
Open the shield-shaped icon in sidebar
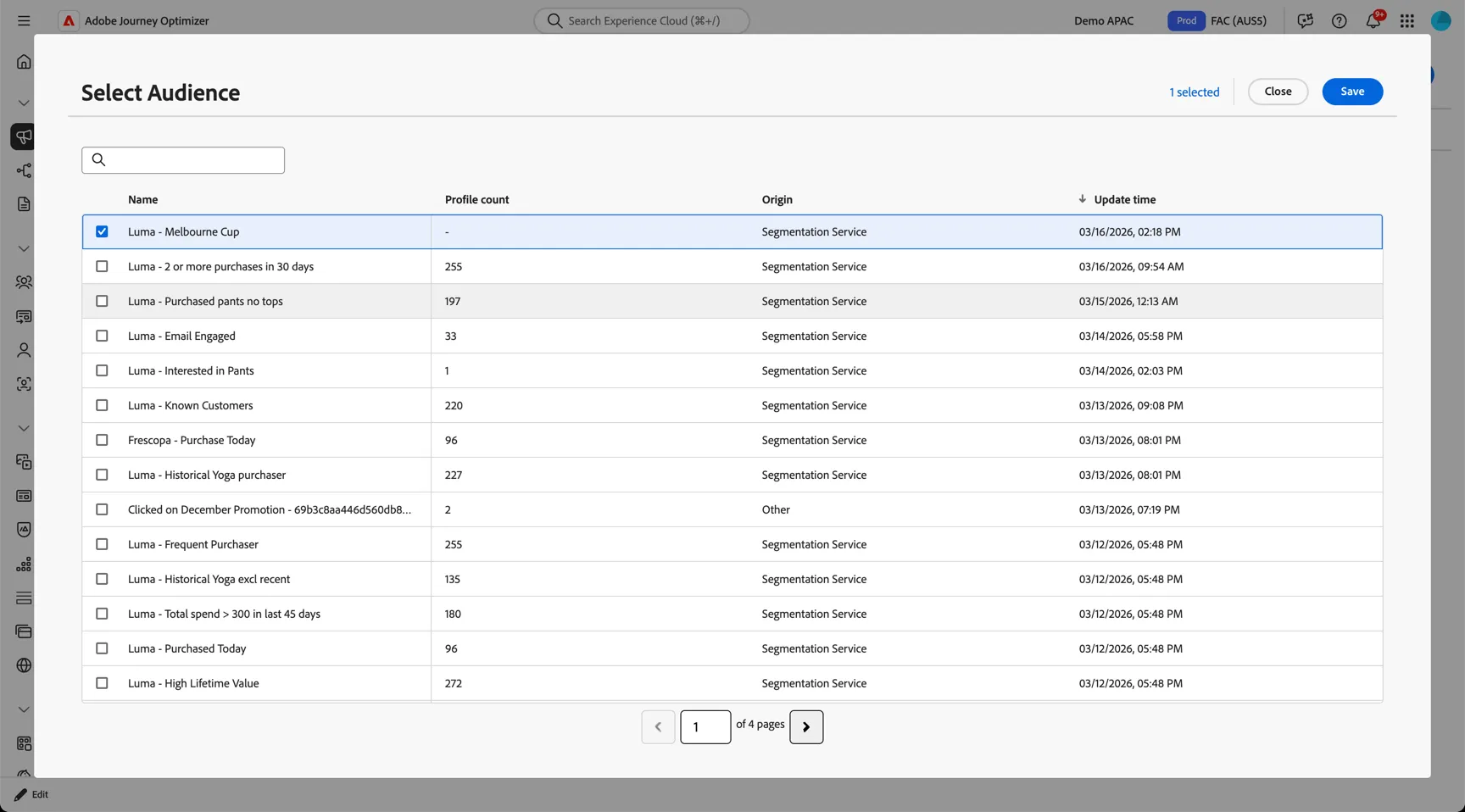click(24, 530)
